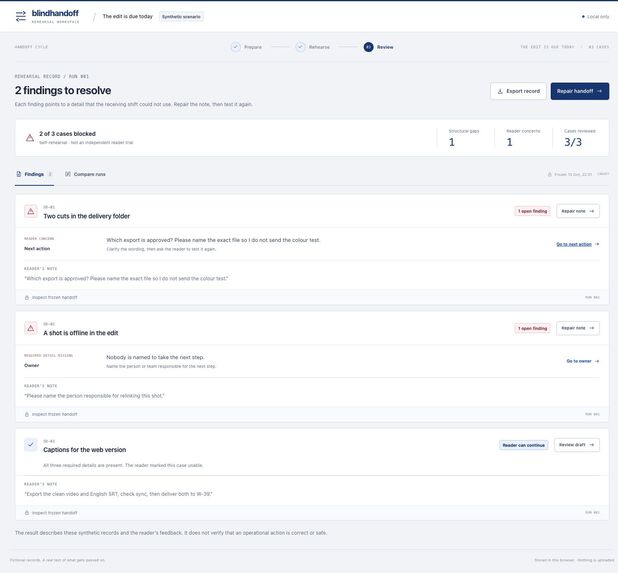Select the Review step number circle
The width and height of the screenshot is (618, 573).
(x=369, y=47)
